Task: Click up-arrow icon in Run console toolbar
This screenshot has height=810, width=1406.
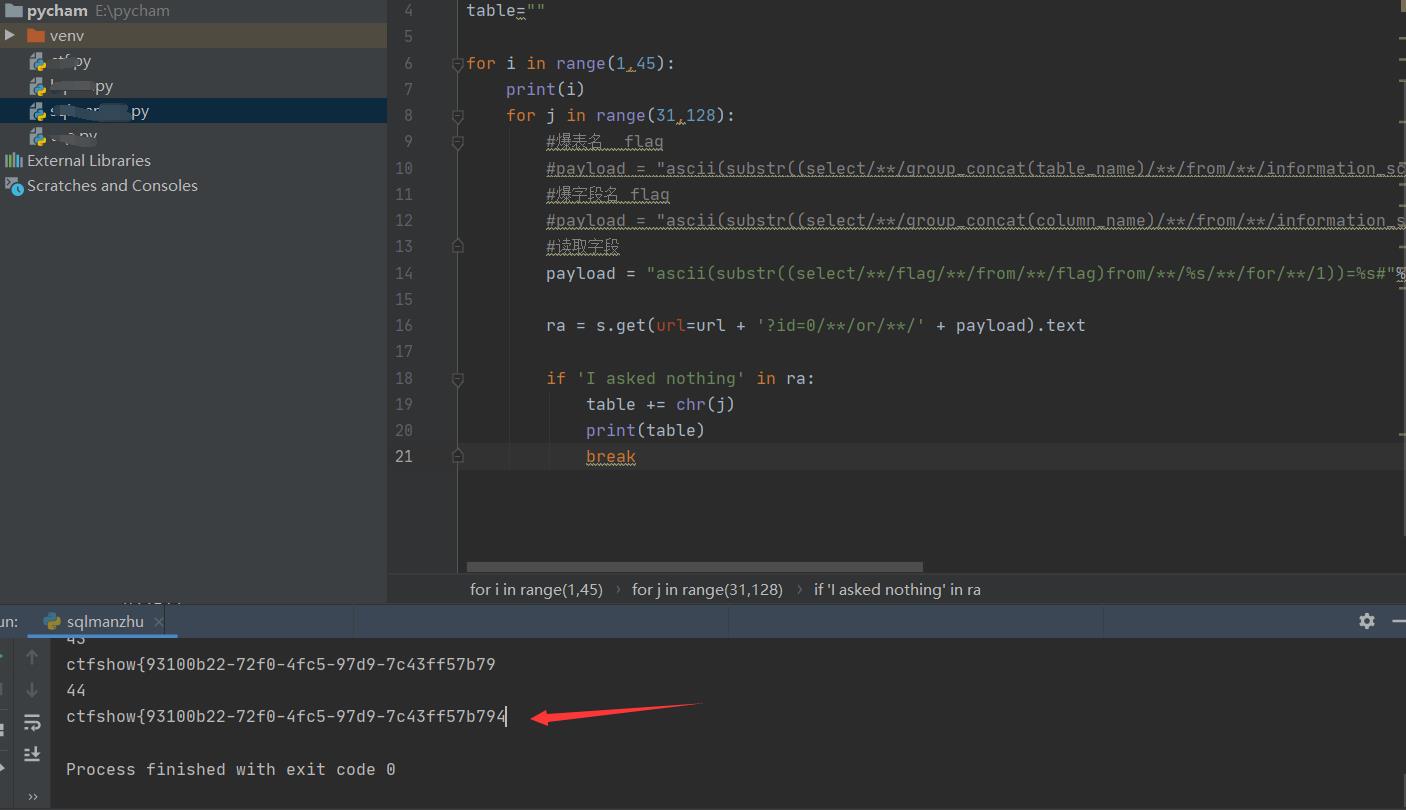Action: coord(32,657)
